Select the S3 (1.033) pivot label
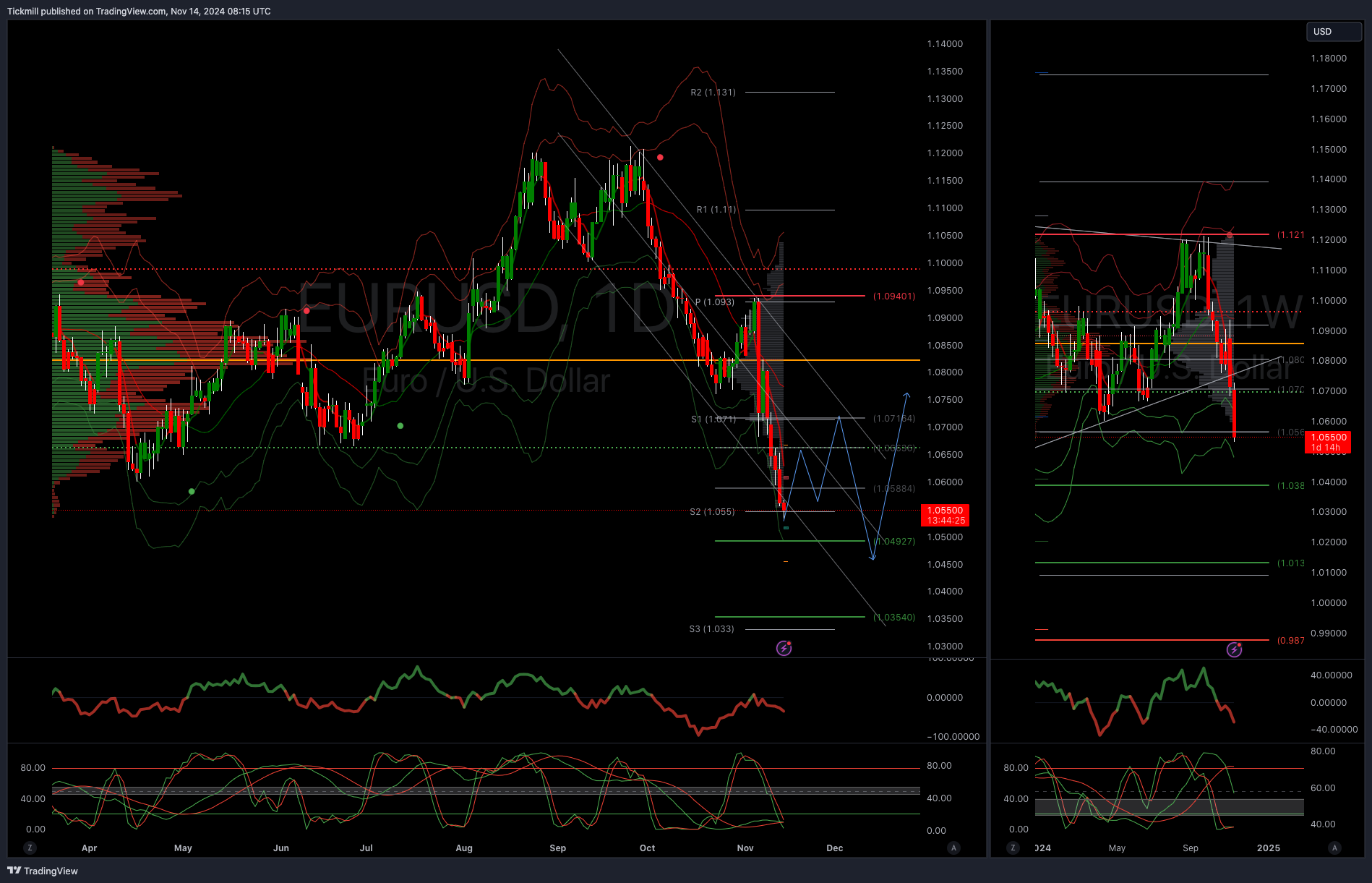This screenshot has width=1372, height=883. (x=711, y=629)
